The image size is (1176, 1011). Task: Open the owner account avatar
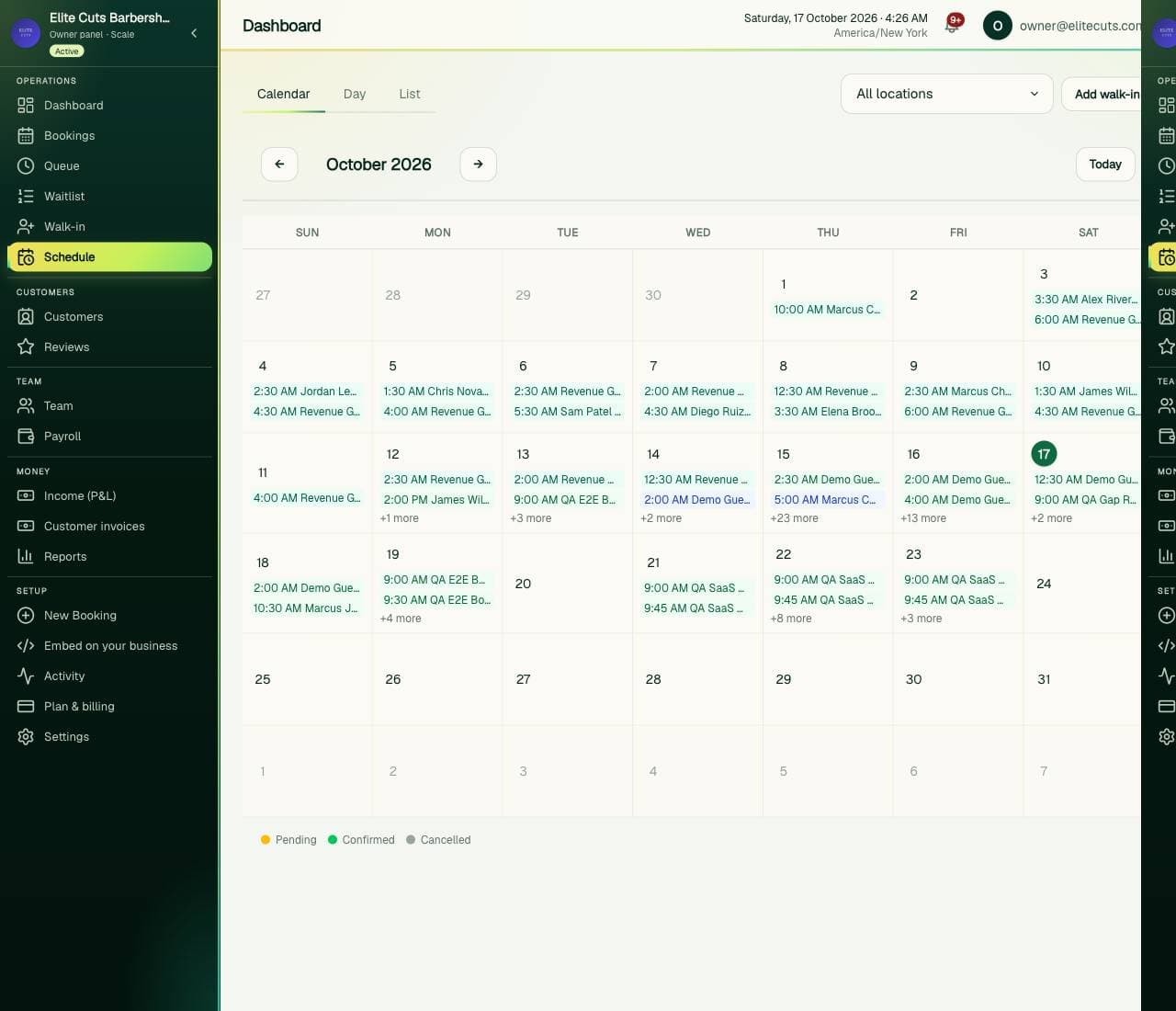[x=997, y=26]
